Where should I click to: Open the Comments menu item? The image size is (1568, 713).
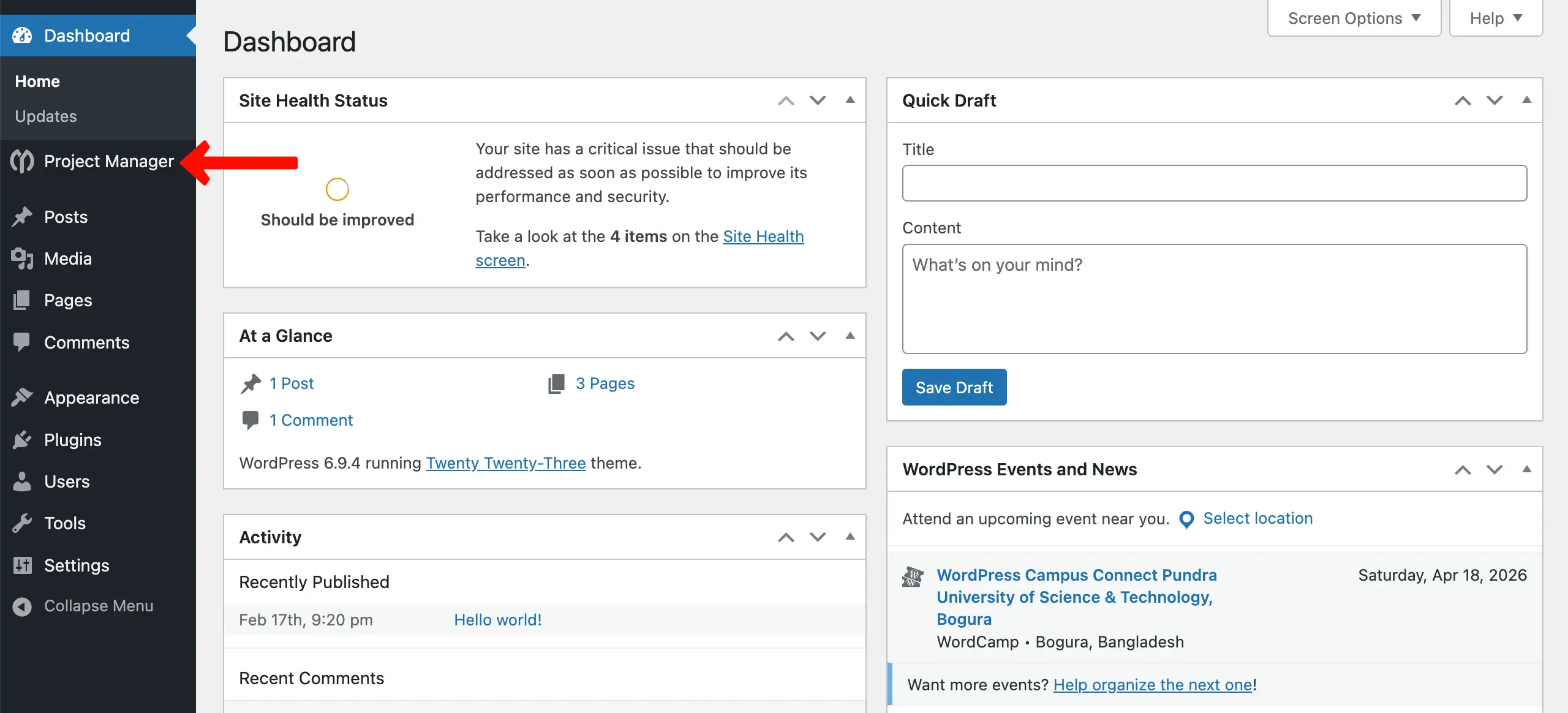coord(86,342)
